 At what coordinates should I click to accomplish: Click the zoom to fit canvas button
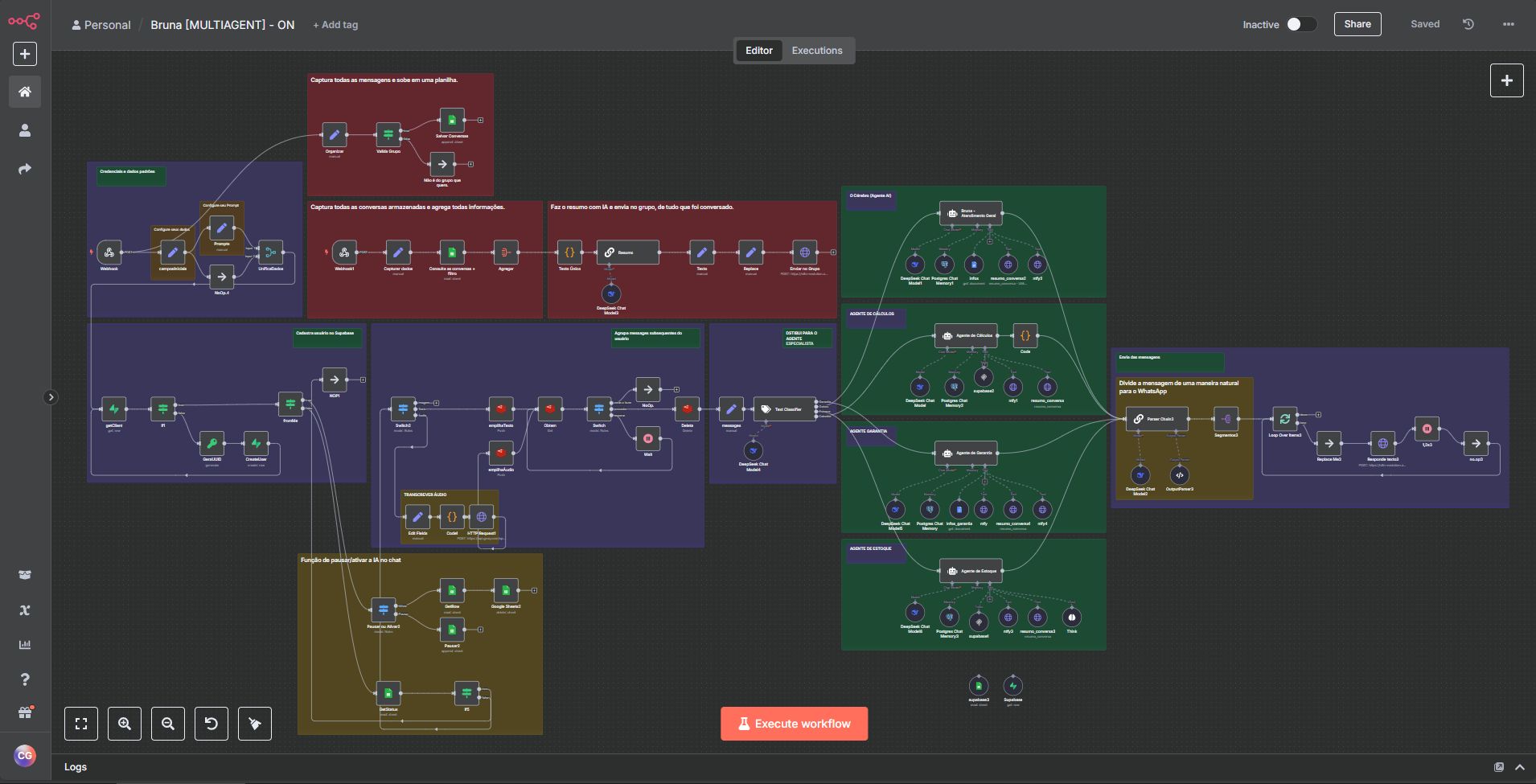tap(81, 724)
